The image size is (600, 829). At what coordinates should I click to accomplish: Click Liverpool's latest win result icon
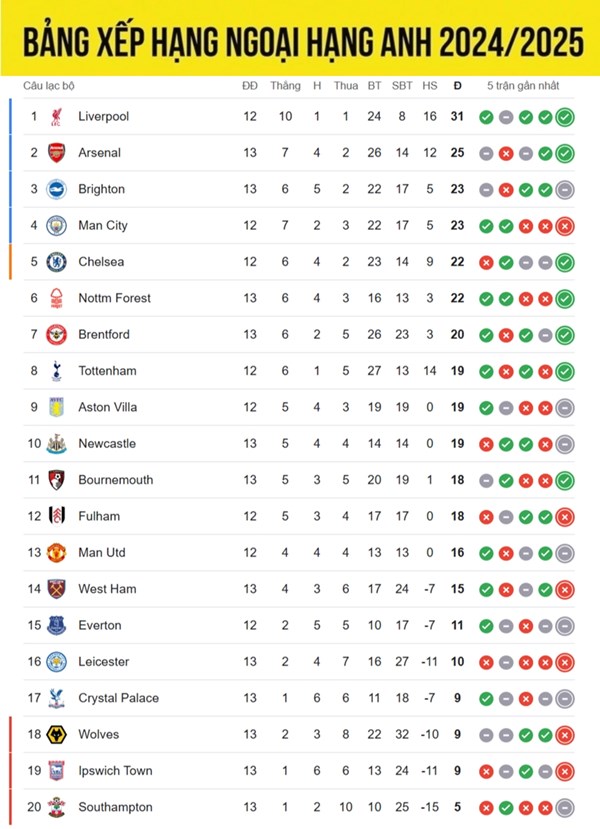565,117
